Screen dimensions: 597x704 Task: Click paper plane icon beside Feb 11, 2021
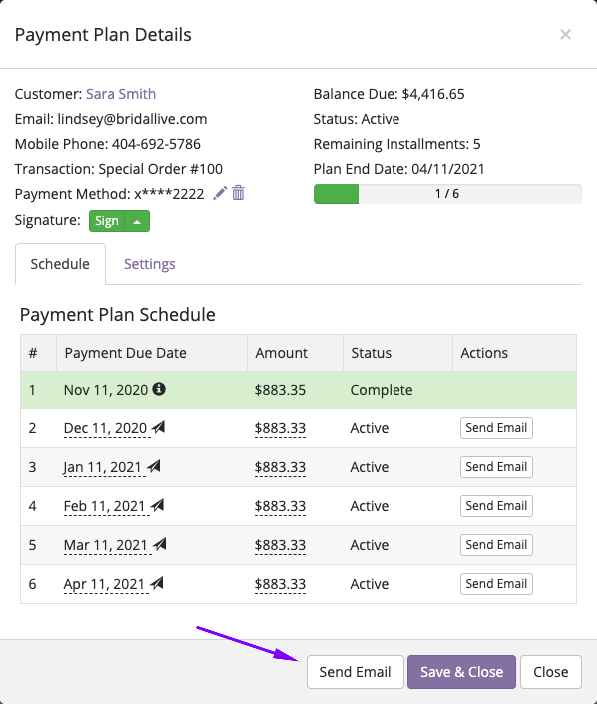(157, 505)
